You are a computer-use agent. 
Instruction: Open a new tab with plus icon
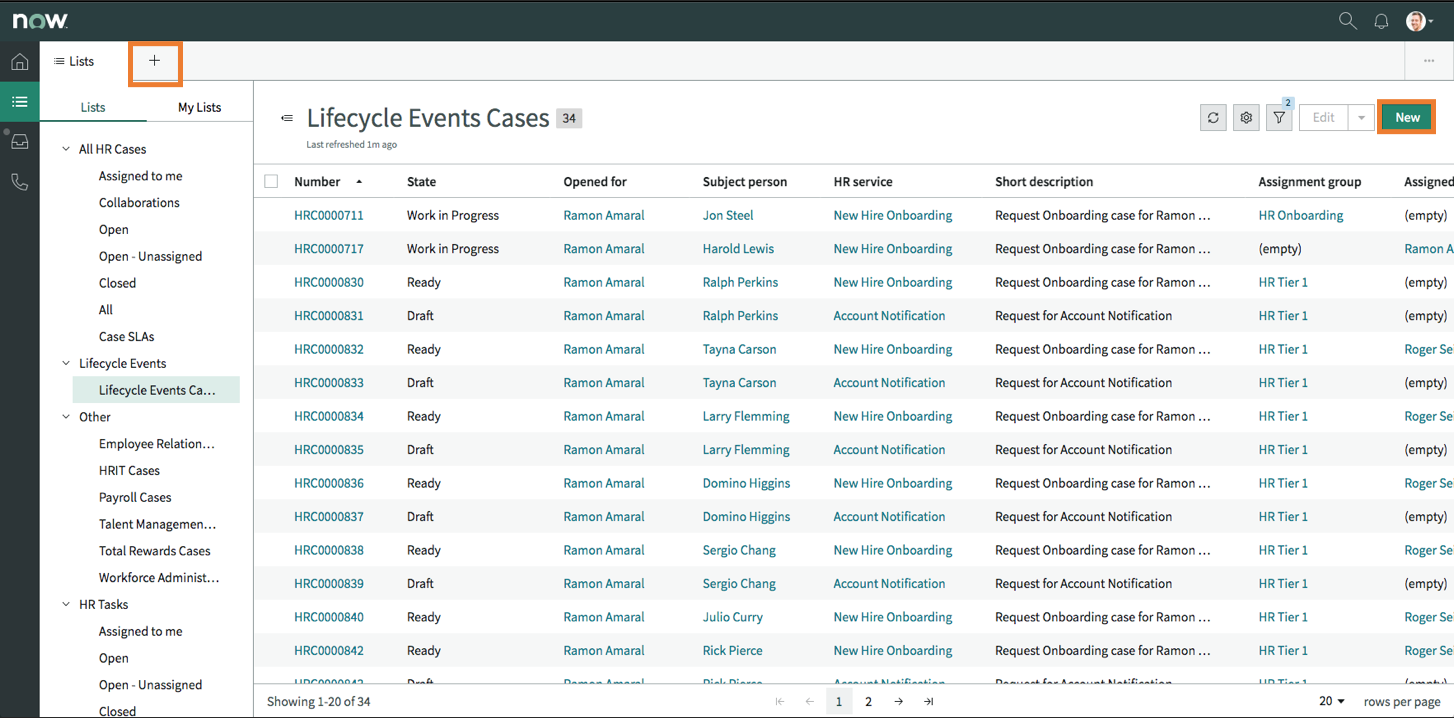(x=154, y=61)
